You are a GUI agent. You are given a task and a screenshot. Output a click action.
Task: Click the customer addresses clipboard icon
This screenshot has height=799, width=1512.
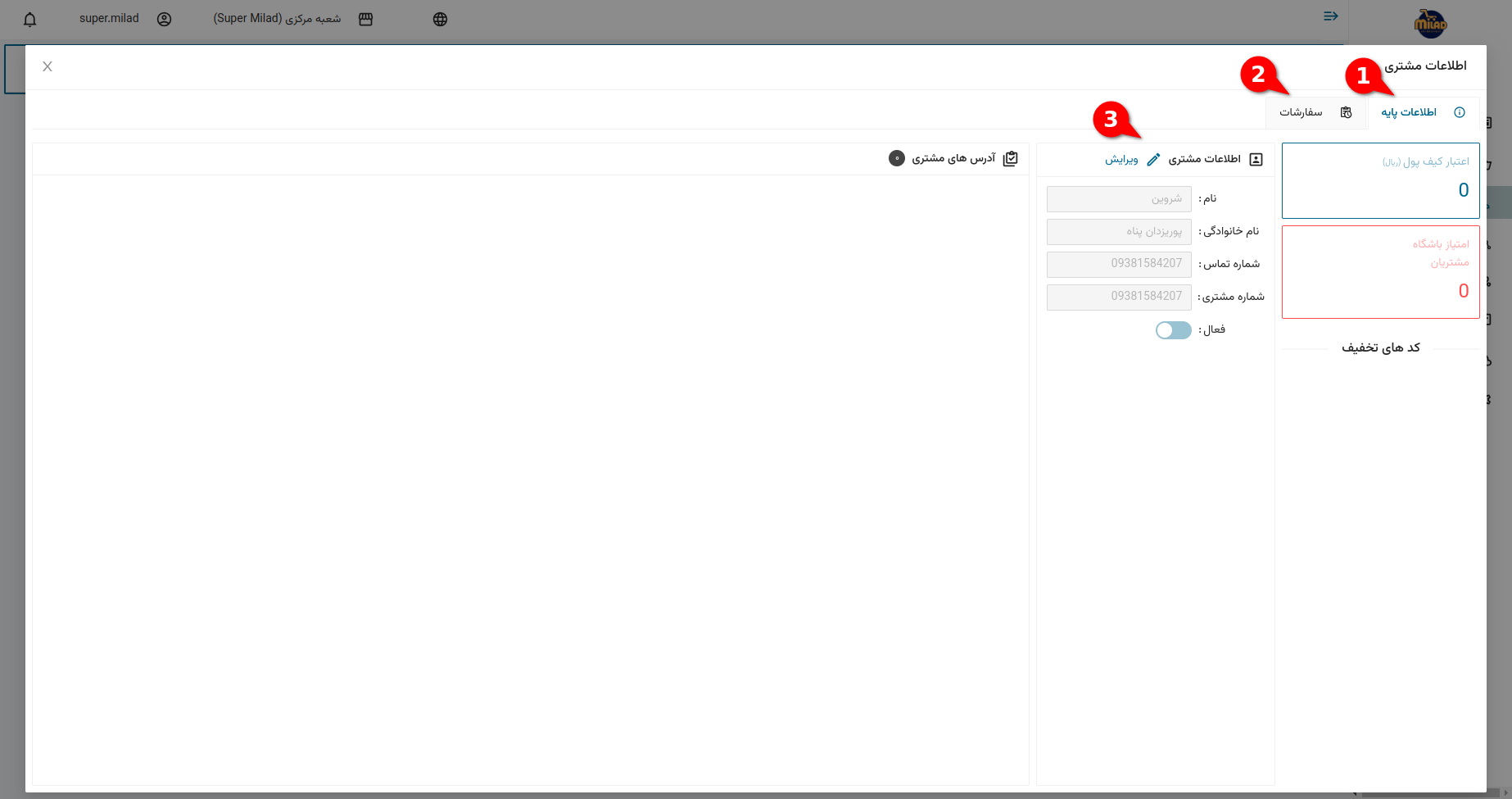1011,159
